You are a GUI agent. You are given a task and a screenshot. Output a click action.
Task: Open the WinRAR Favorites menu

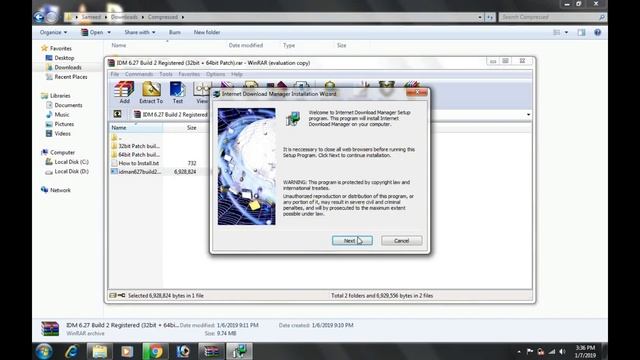coord(189,74)
